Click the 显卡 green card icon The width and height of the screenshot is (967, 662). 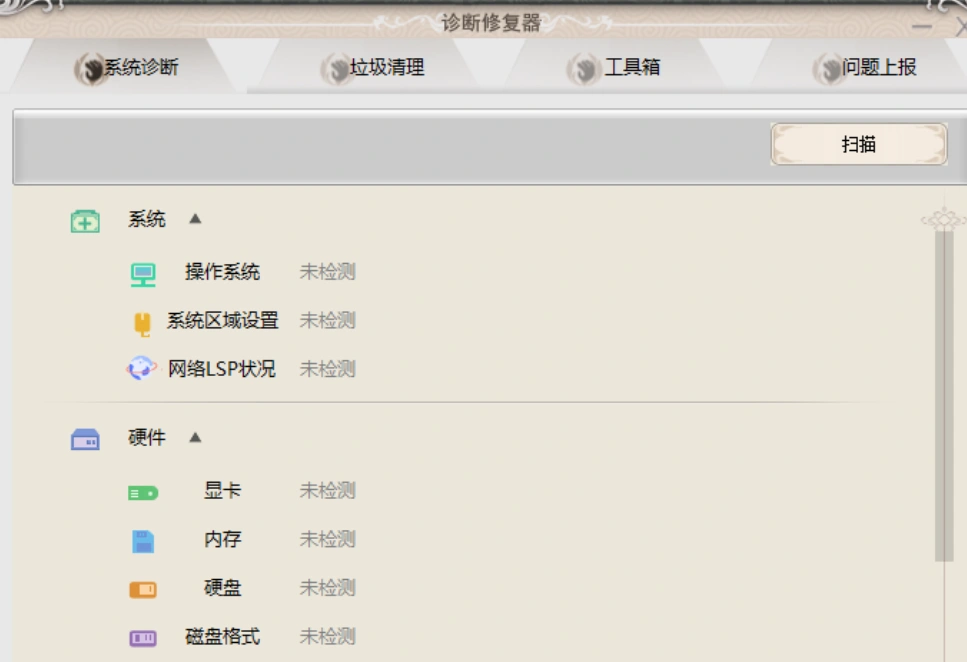pyautogui.click(x=143, y=492)
